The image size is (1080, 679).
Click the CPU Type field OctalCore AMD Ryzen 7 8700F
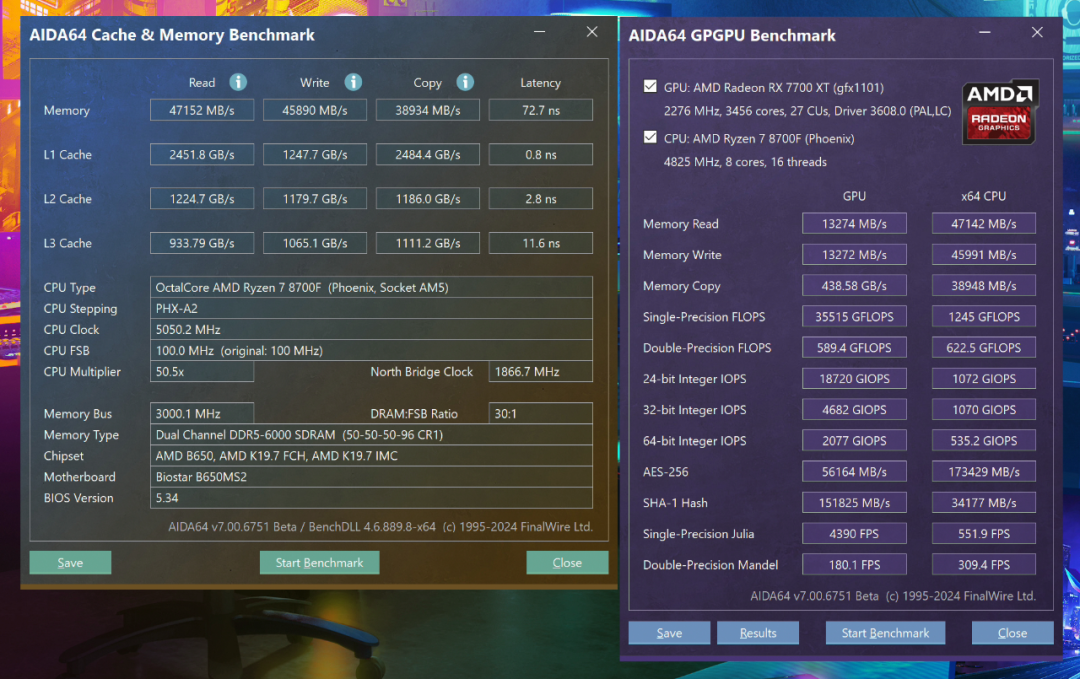[371, 287]
